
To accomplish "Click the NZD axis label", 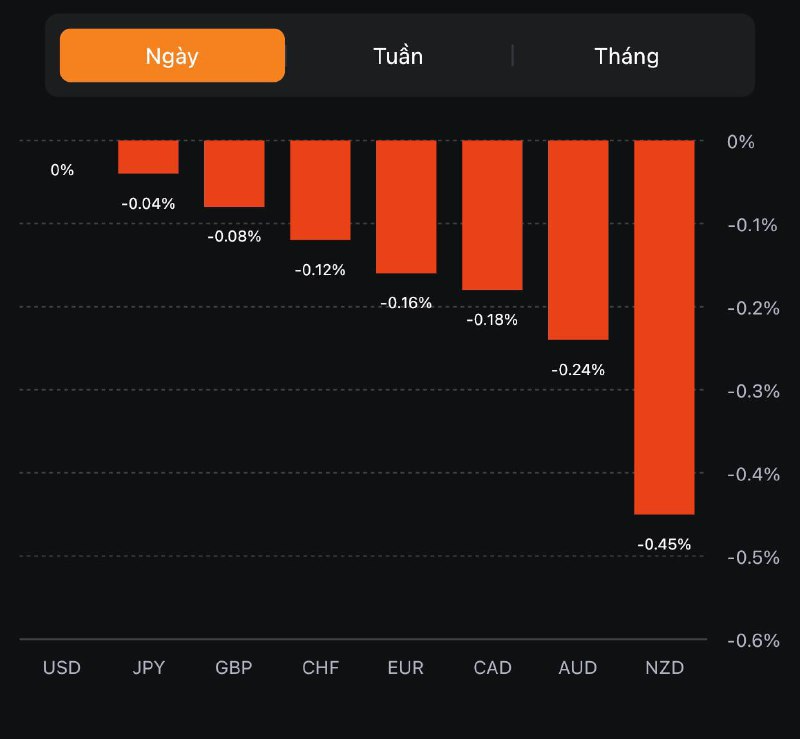I will pyautogui.click(x=664, y=668).
